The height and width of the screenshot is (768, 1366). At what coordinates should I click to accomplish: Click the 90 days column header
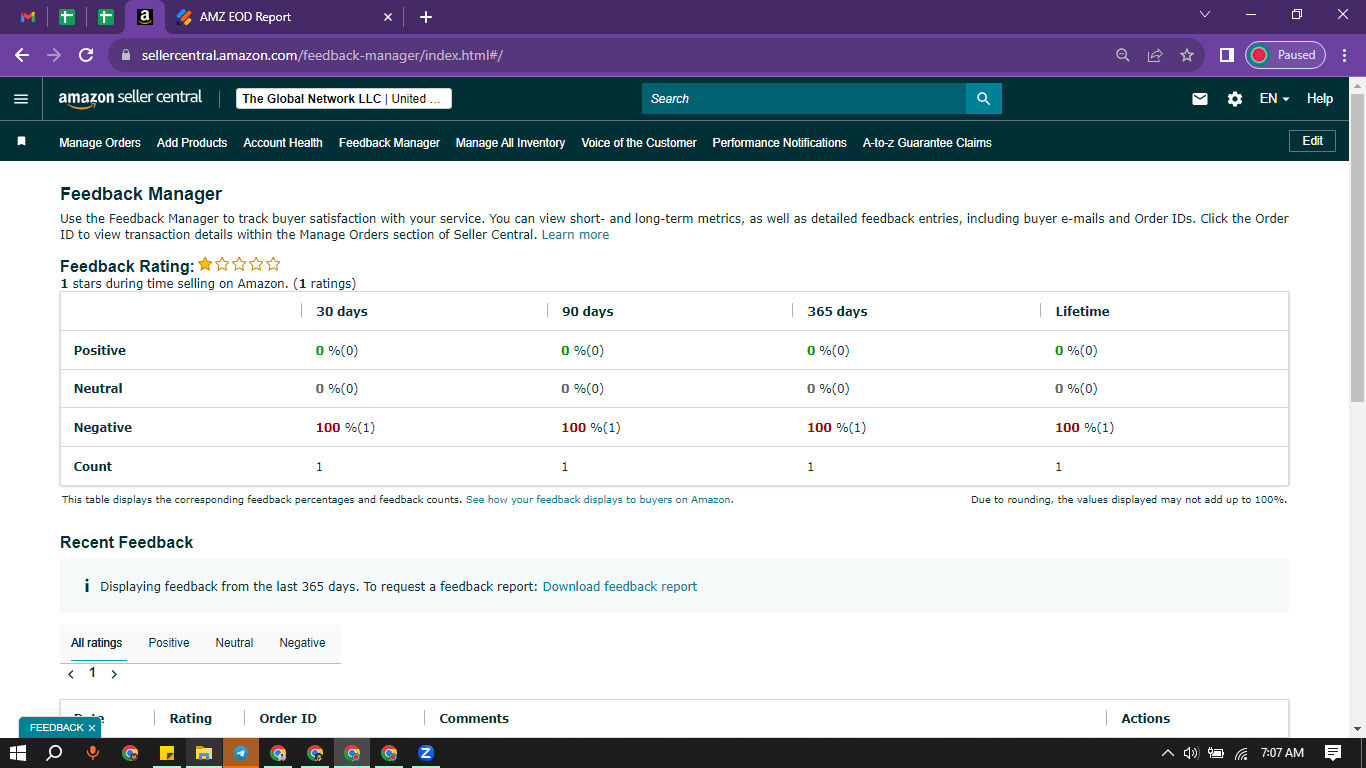point(588,312)
